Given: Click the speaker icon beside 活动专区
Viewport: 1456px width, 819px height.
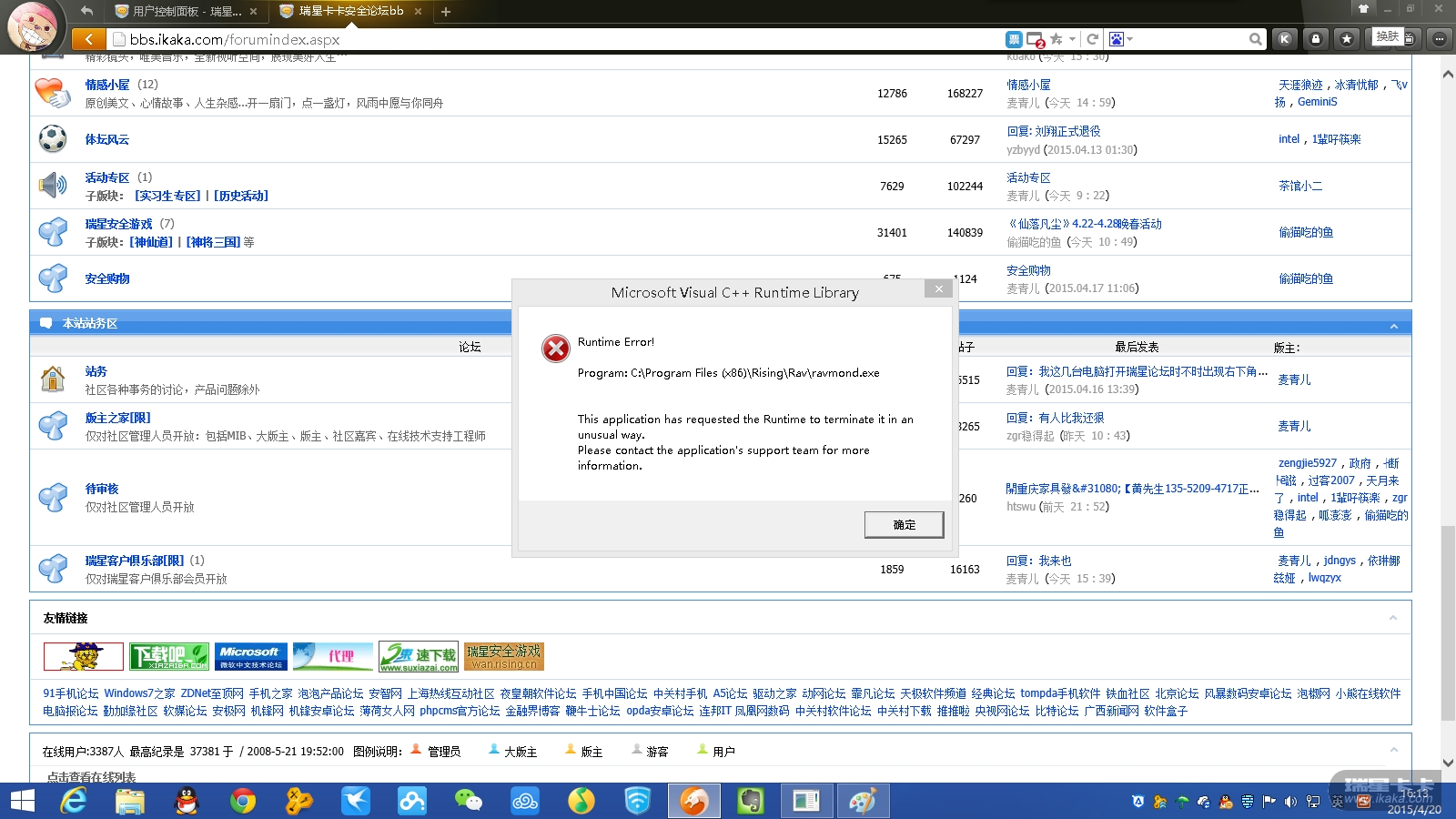Looking at the screenshot, I should [x=53, y=186].
